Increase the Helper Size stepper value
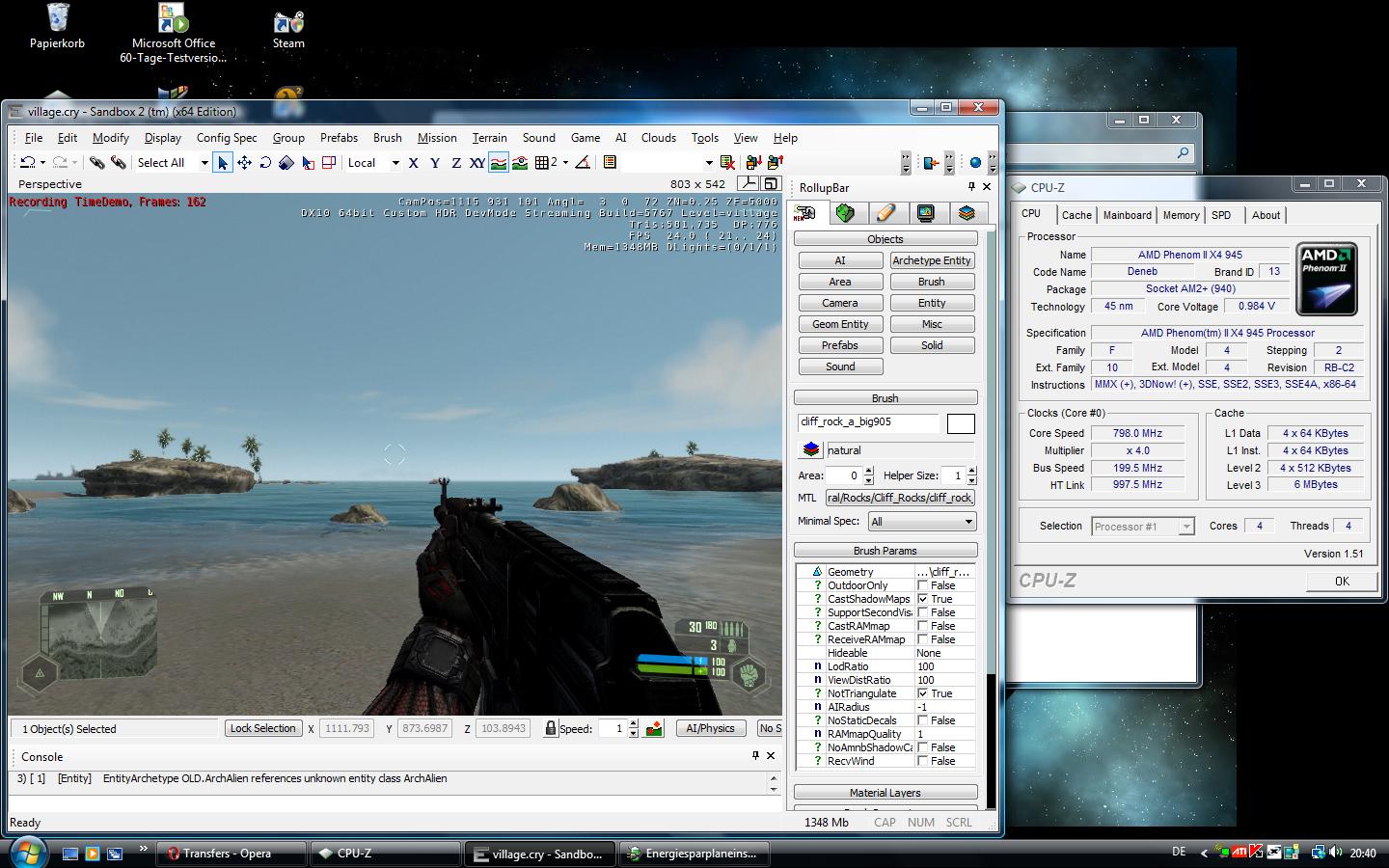 coord(971,471)
